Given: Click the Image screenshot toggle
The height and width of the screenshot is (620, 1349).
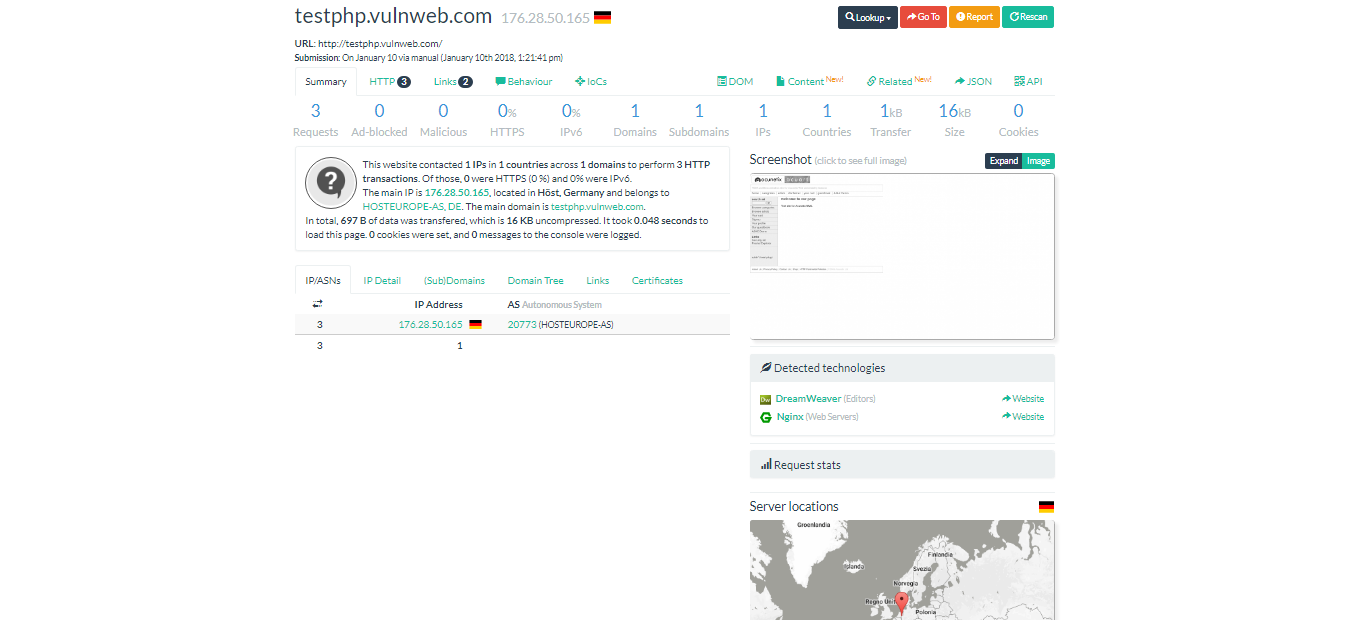Looking at the screenshot, I should (x=1038, y=161).
